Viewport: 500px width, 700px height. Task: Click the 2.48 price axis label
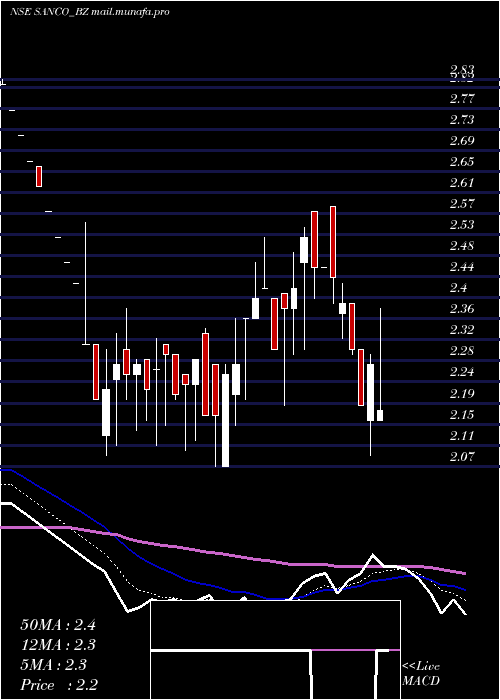point(462,246)
